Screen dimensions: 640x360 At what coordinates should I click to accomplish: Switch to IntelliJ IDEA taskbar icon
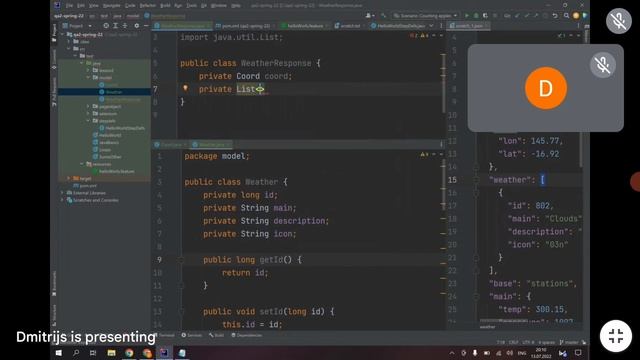coord(164,353)
